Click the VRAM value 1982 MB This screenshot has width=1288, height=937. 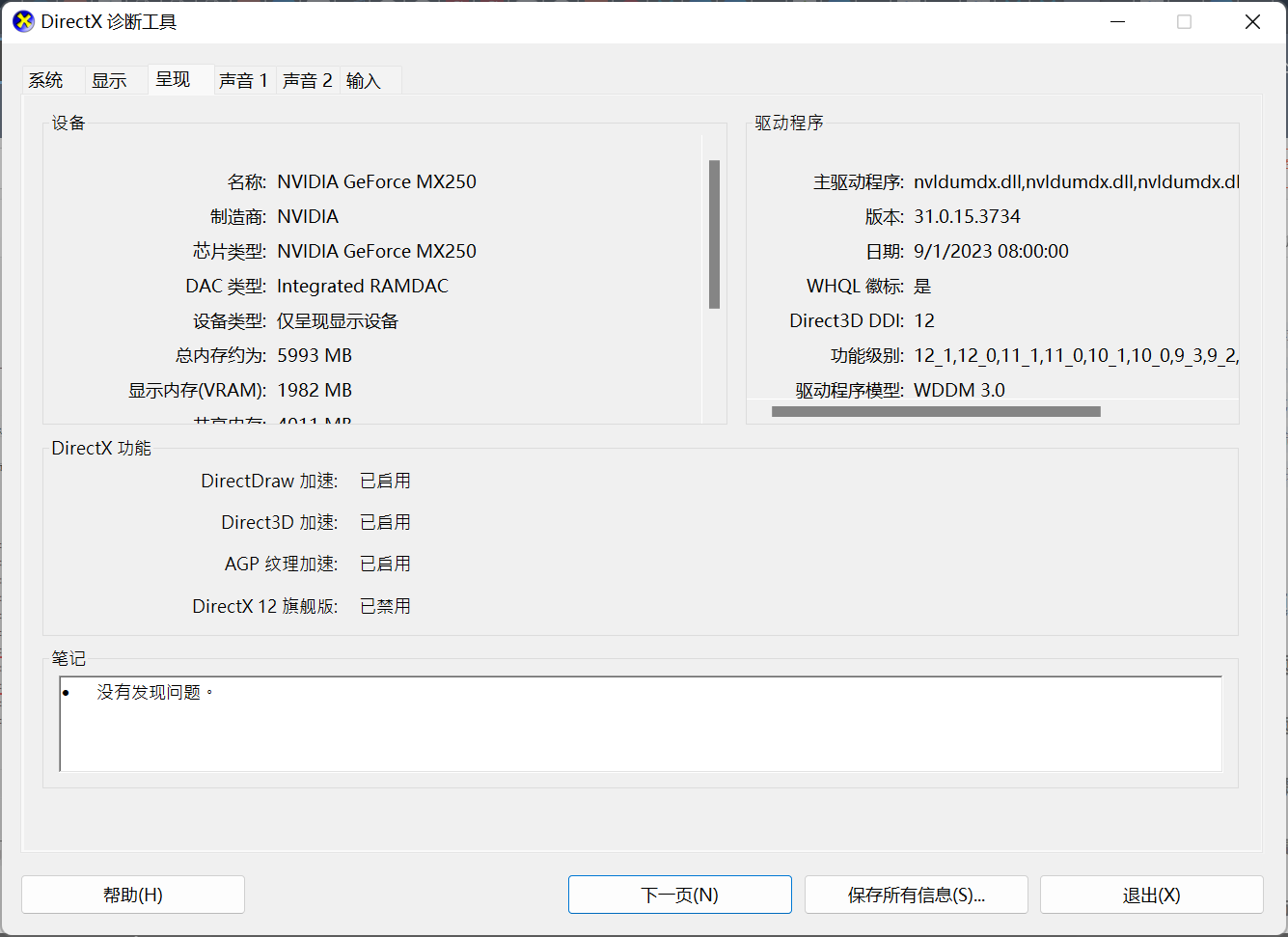coord(315,390)
